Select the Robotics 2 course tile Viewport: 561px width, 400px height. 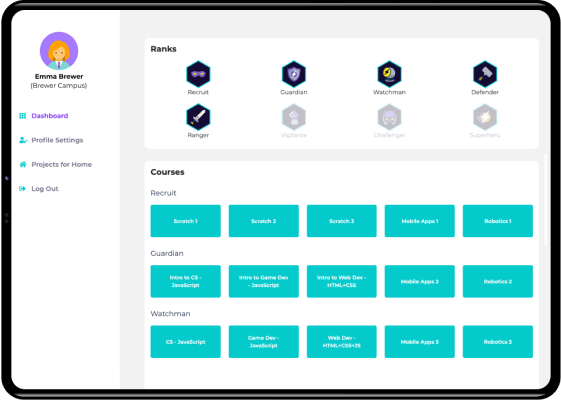(x=498, y=281)
